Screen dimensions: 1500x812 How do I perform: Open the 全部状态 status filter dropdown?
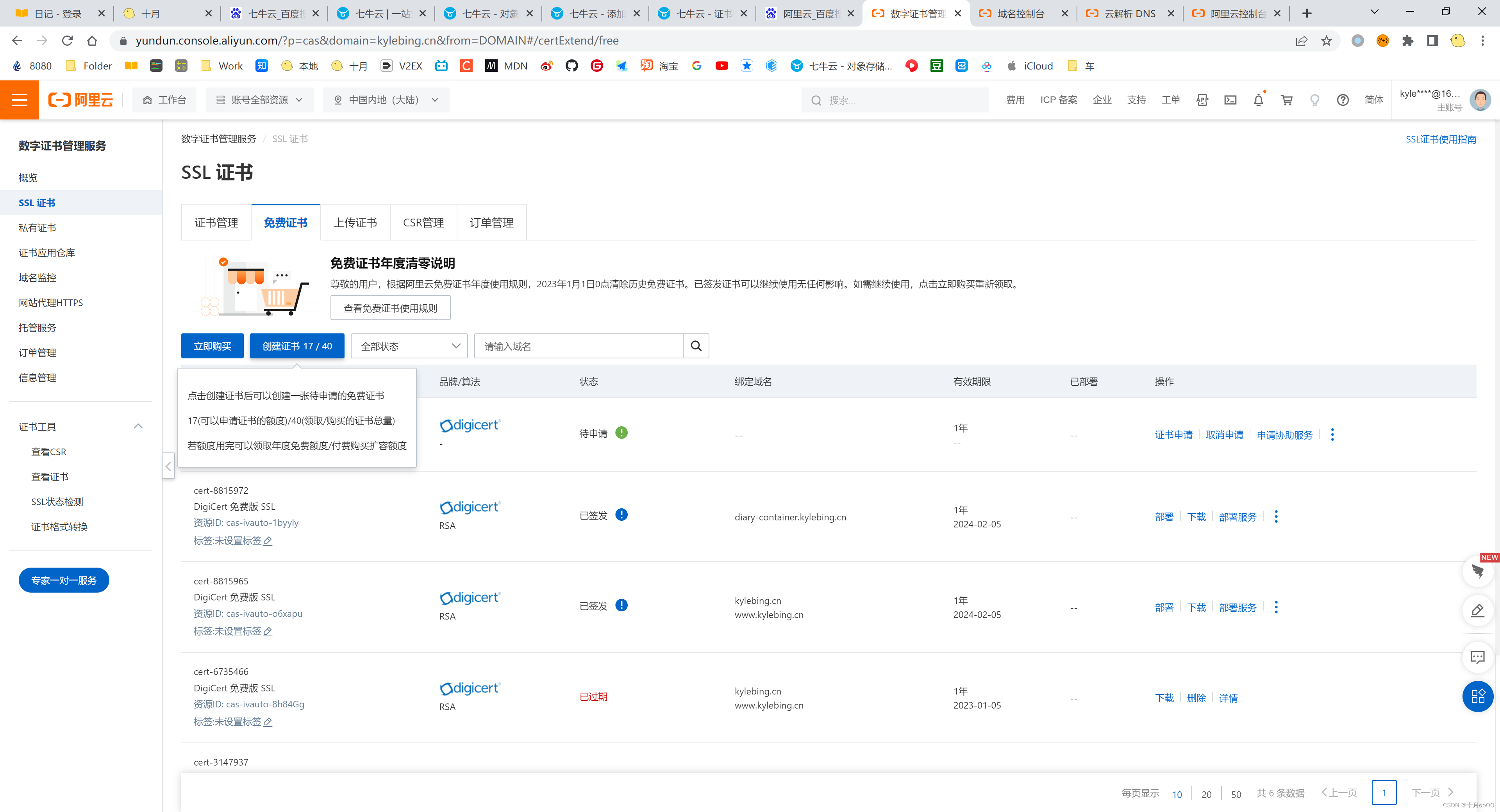[409, 346]
